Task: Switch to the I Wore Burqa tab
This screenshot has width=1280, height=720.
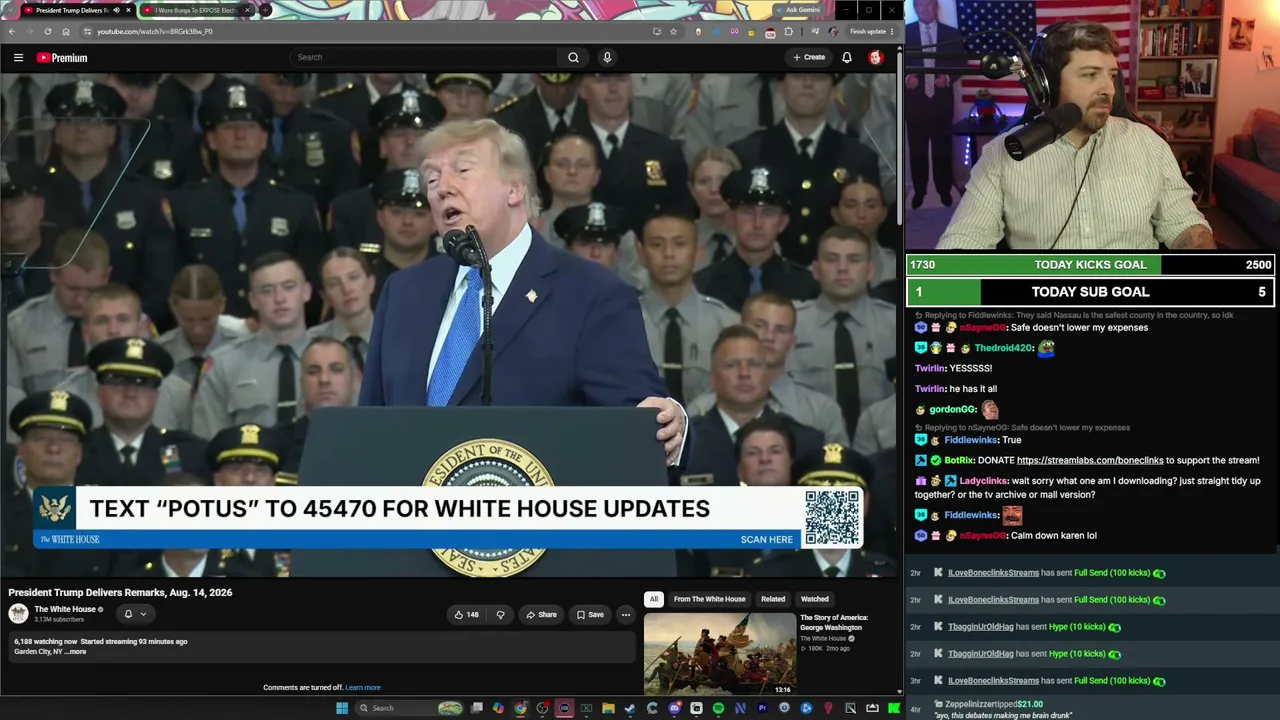Action: (x=195, y=10)
